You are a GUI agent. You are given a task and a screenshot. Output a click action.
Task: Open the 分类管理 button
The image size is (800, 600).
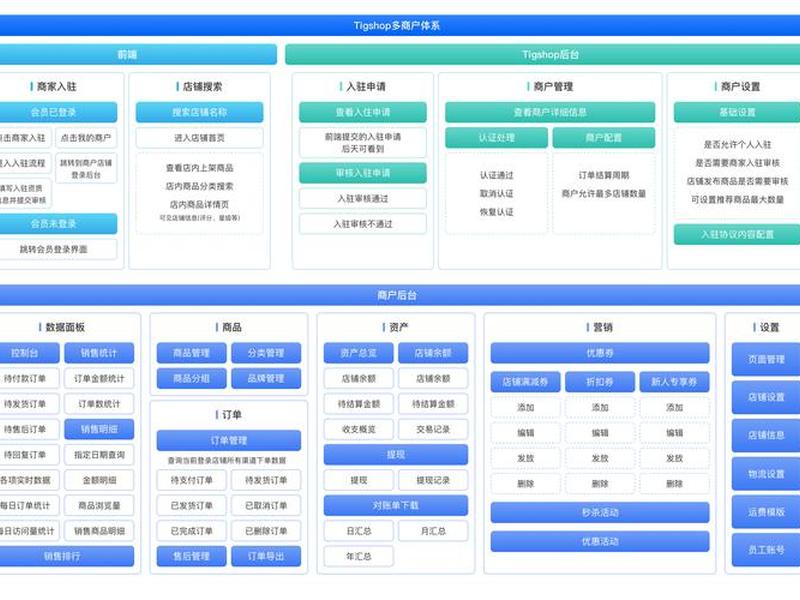point(266,353)
